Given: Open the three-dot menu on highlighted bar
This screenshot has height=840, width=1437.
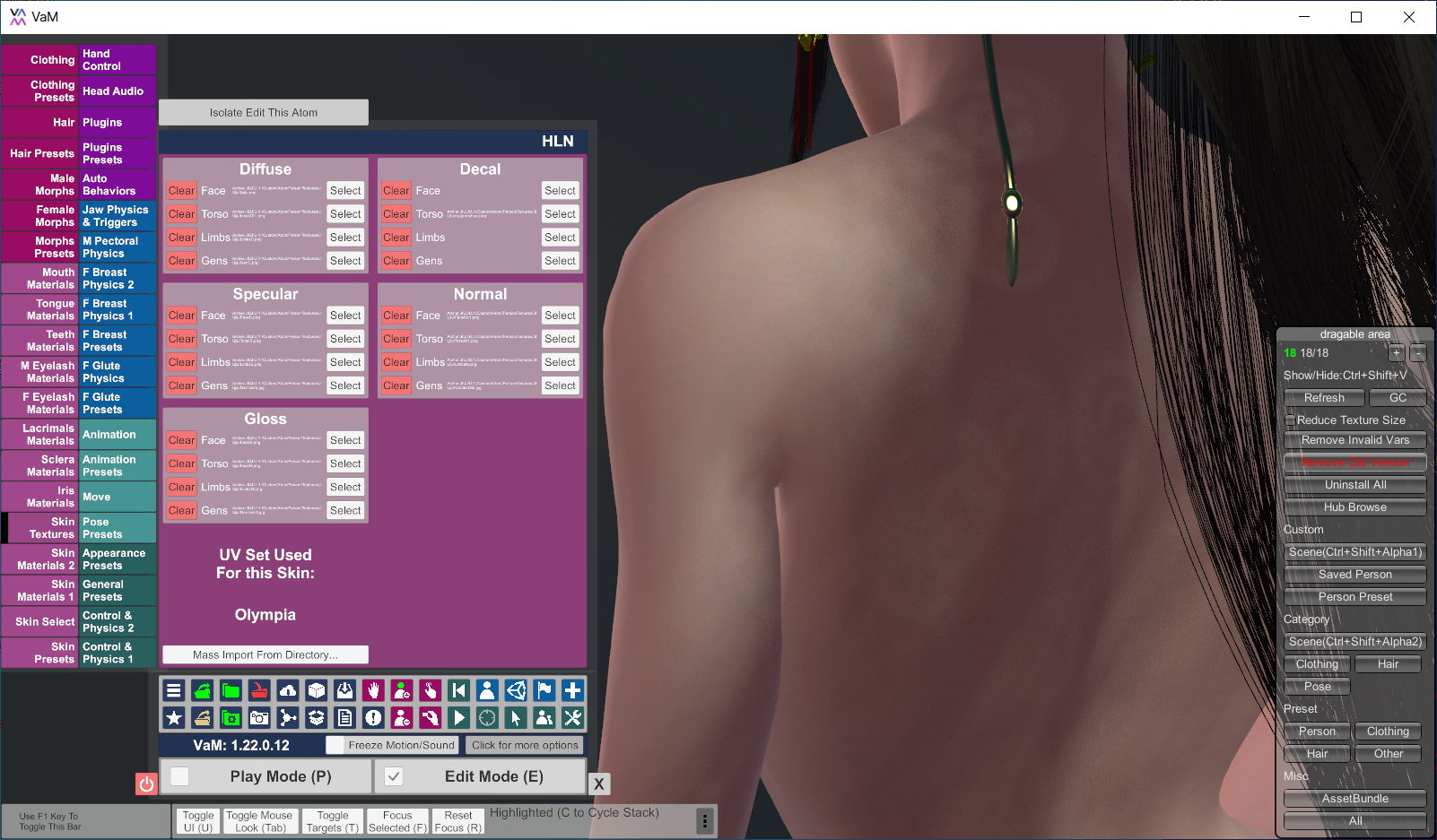Looking at the screenshot, I should pyautogui.click(x=705, y=820).
